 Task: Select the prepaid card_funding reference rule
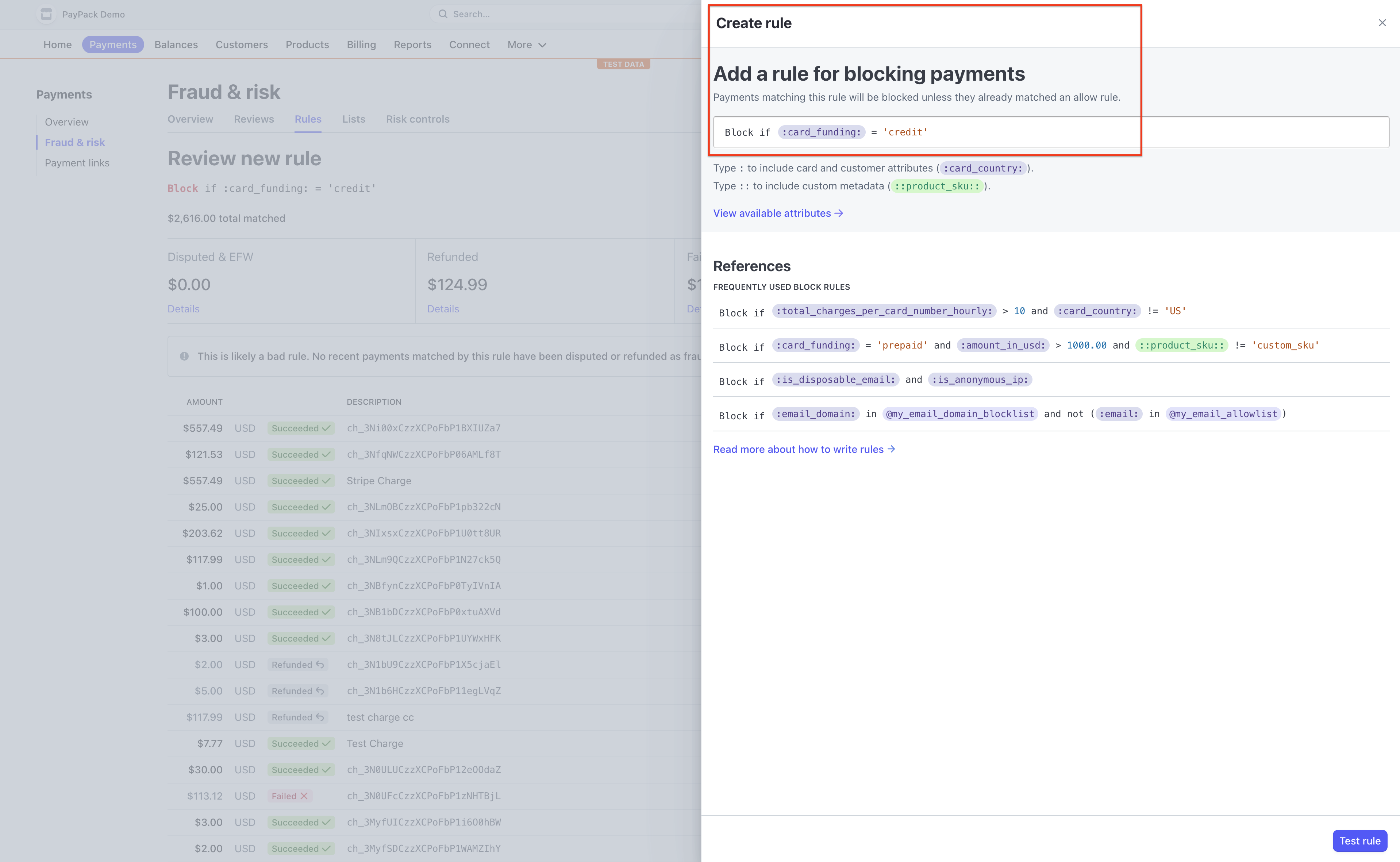point(1051,346)
